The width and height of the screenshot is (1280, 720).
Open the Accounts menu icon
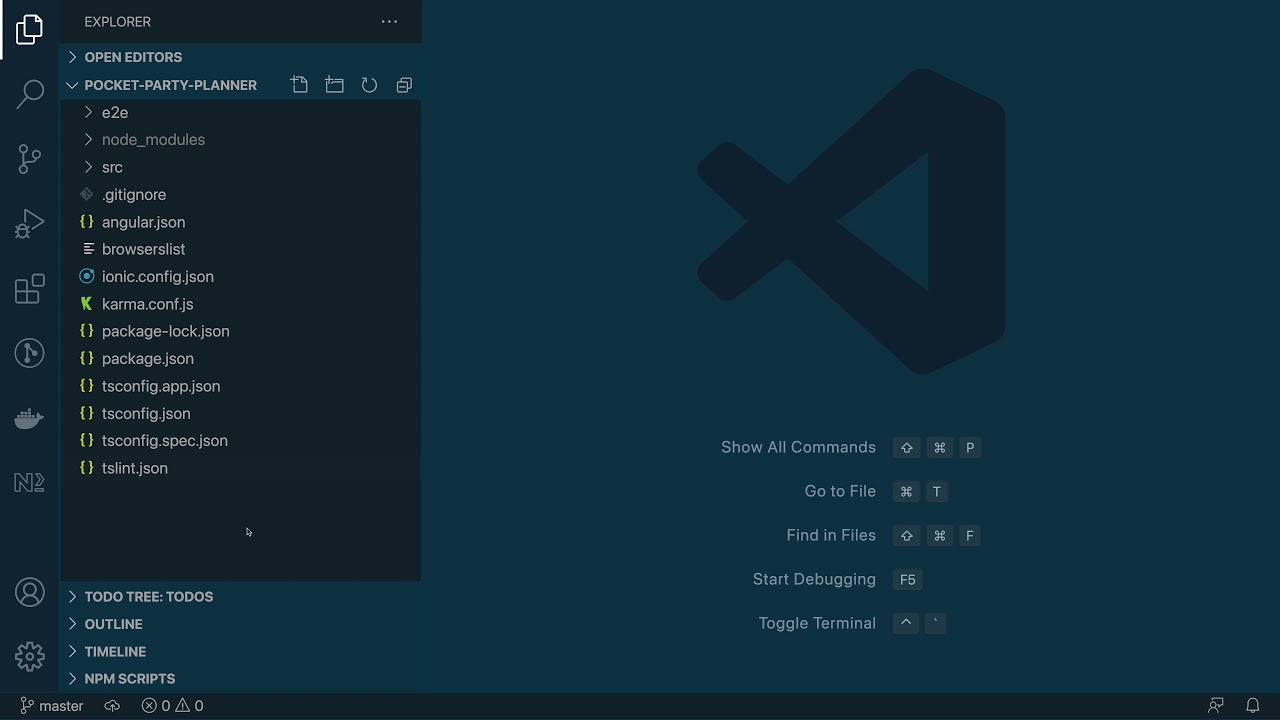30,592
